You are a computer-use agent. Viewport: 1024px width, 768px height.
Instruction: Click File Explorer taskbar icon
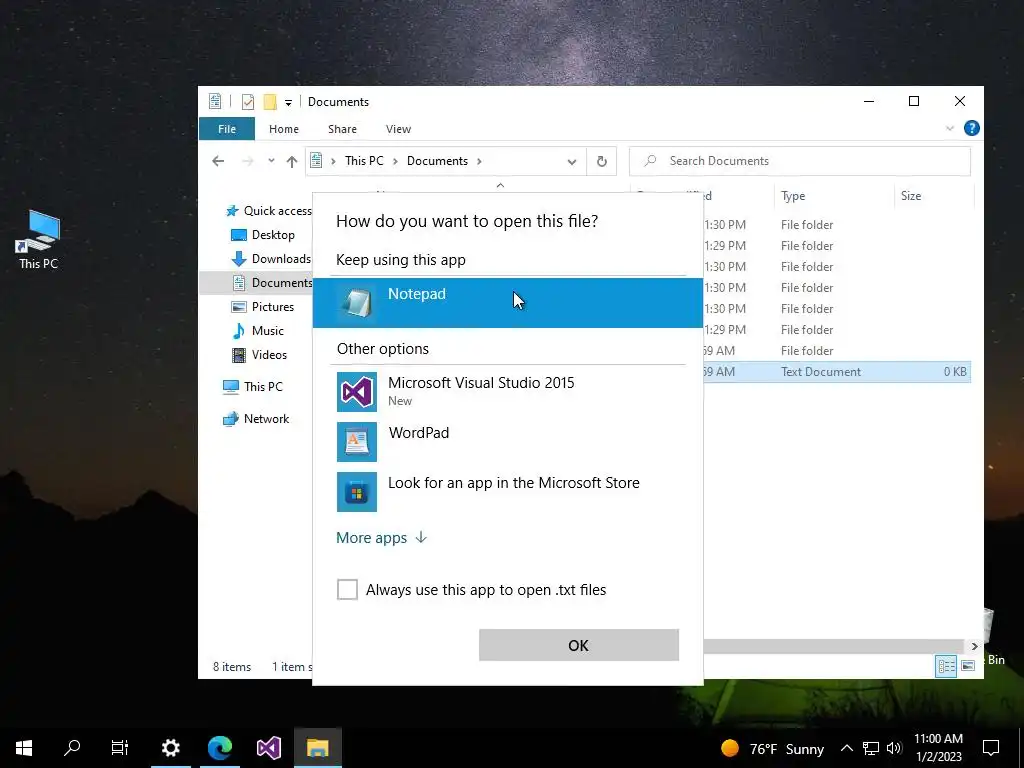click(318, 748)
